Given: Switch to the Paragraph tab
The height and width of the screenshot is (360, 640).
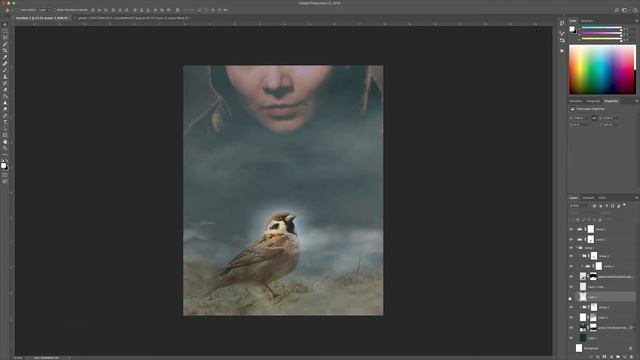Looking at the screenshot, I should point(593,101).
